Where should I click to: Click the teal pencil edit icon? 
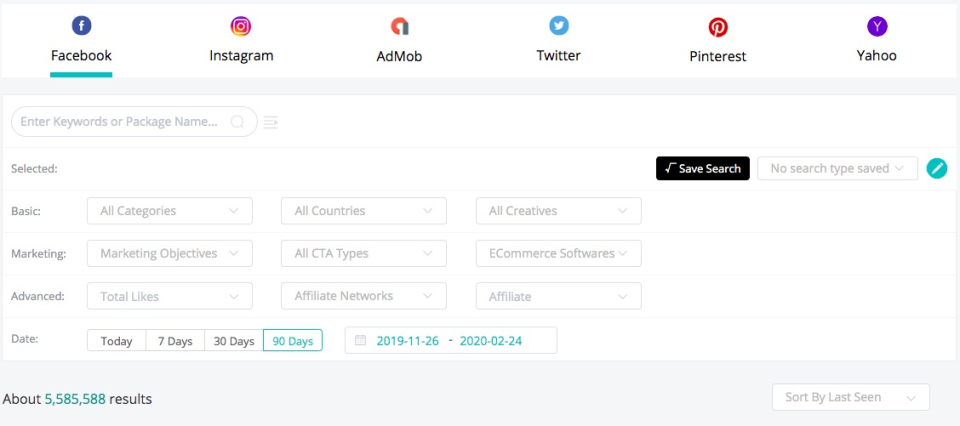(x=937, y=168)
